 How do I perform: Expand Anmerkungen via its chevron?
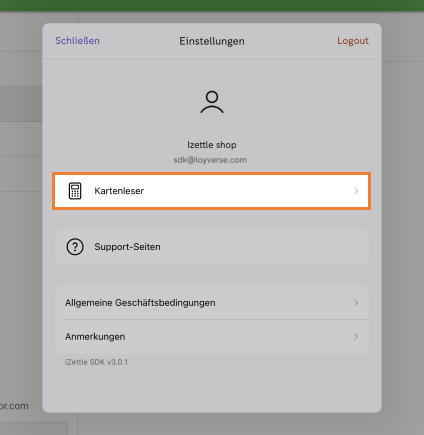pos(356,337)
